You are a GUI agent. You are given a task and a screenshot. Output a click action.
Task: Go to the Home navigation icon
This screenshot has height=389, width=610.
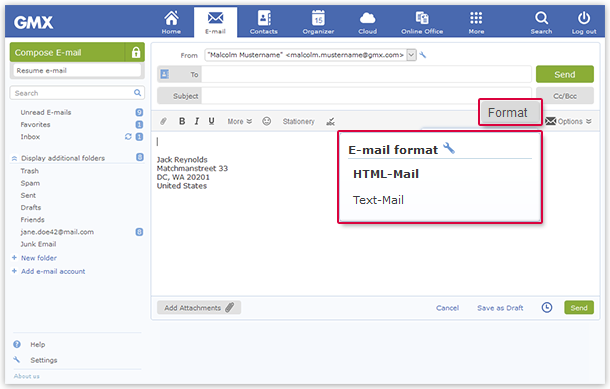171,22
